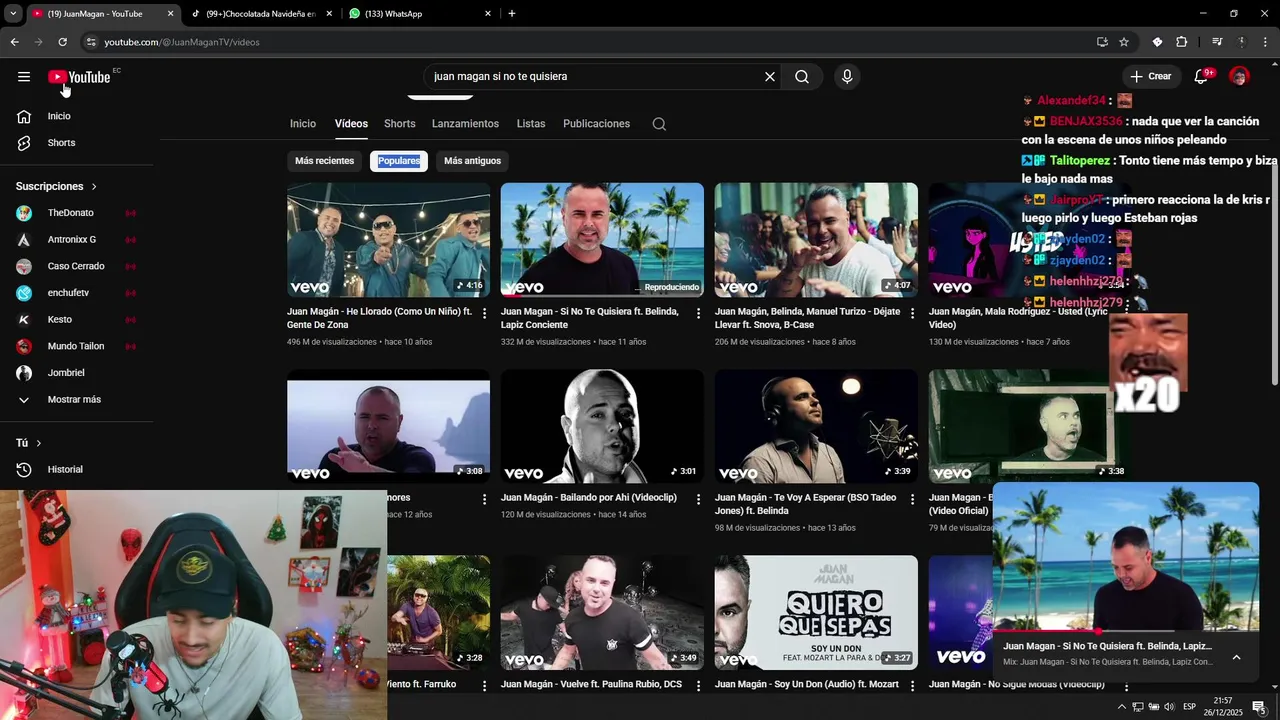Switch to the channel Shorts tab
This screenshot has width=1280, height=720.
[400, 124]
